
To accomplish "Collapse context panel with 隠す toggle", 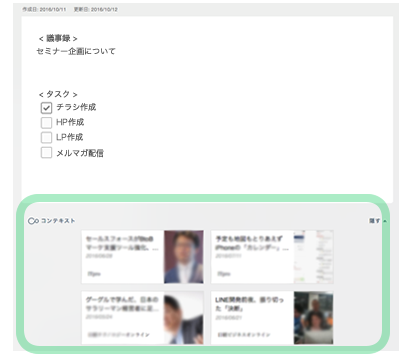I will (x=377, y=221).
